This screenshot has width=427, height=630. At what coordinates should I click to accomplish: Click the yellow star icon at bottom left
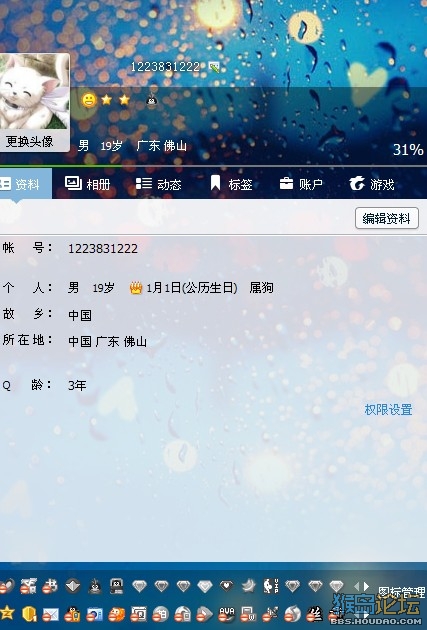pos(7,613)
